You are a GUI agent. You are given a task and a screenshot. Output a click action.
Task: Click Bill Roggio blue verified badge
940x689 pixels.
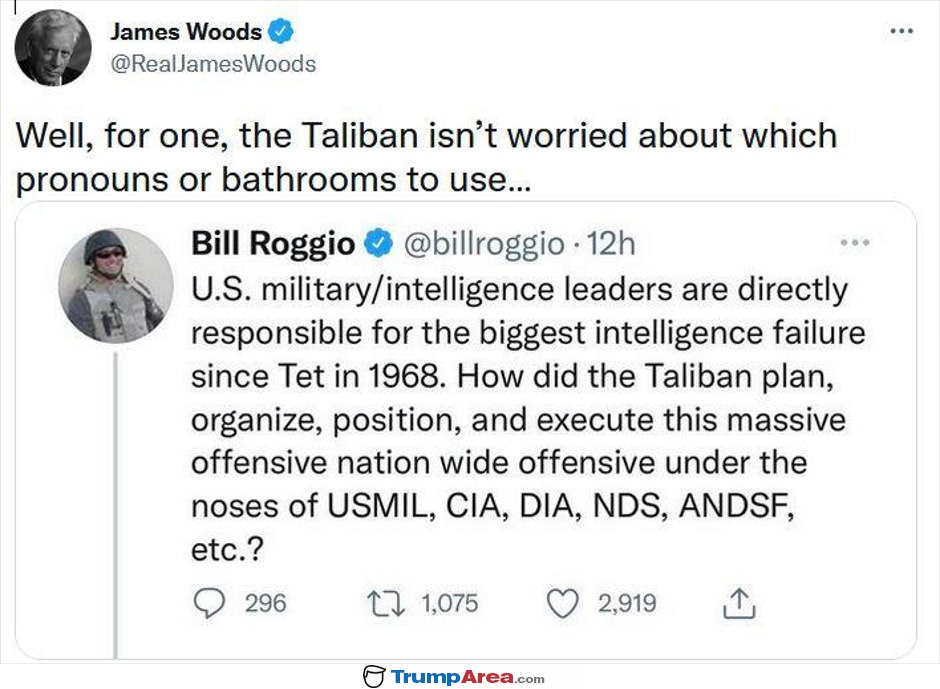[378, 243]
